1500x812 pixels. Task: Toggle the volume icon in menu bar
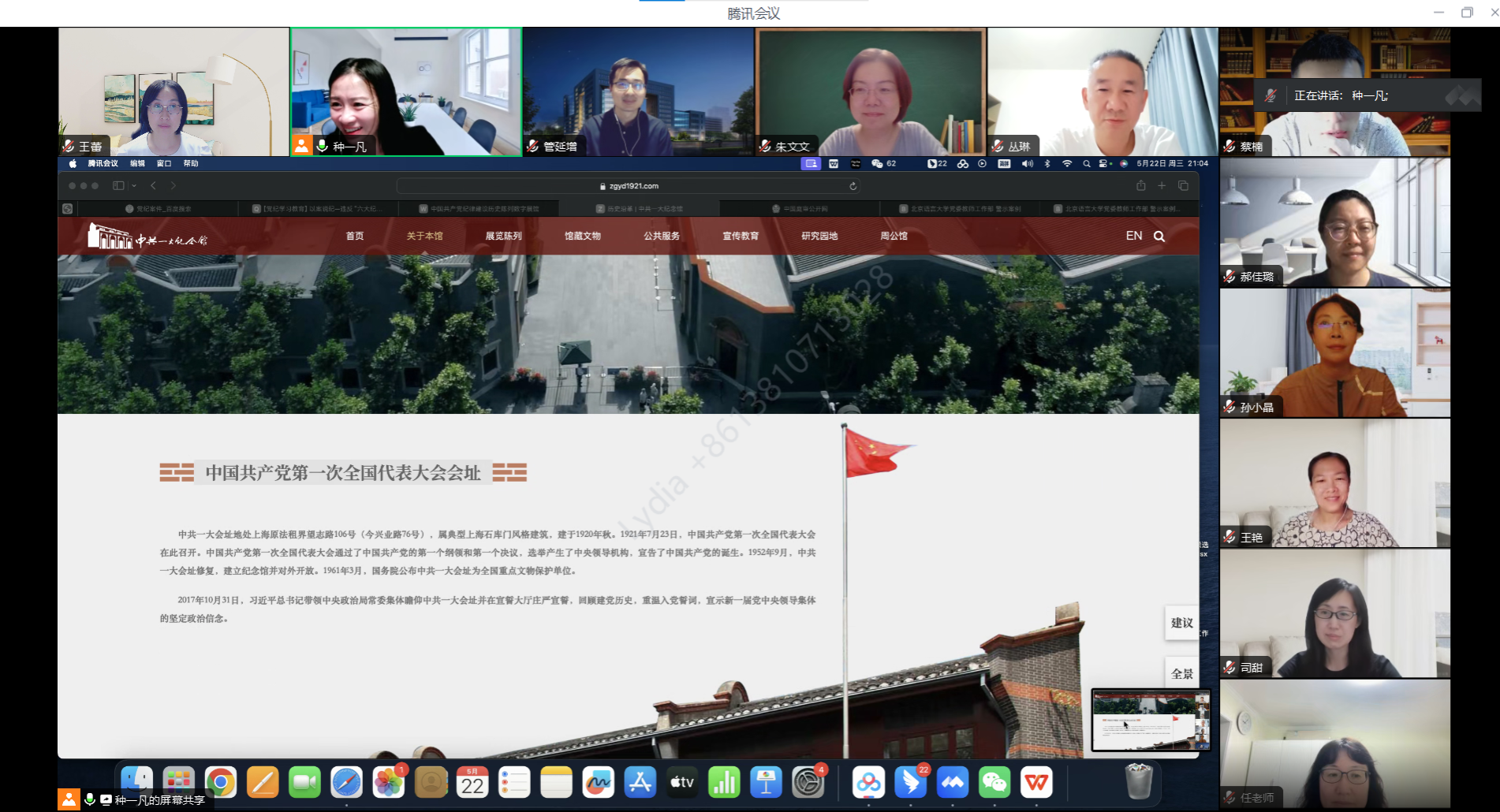[x=1027, y=164]
